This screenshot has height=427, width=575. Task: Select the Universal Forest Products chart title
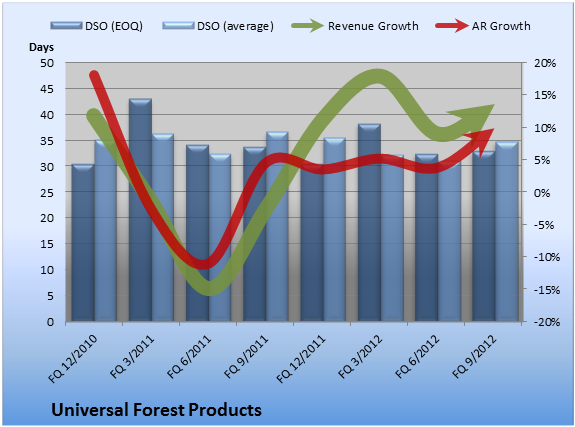(x=157, y=410)
